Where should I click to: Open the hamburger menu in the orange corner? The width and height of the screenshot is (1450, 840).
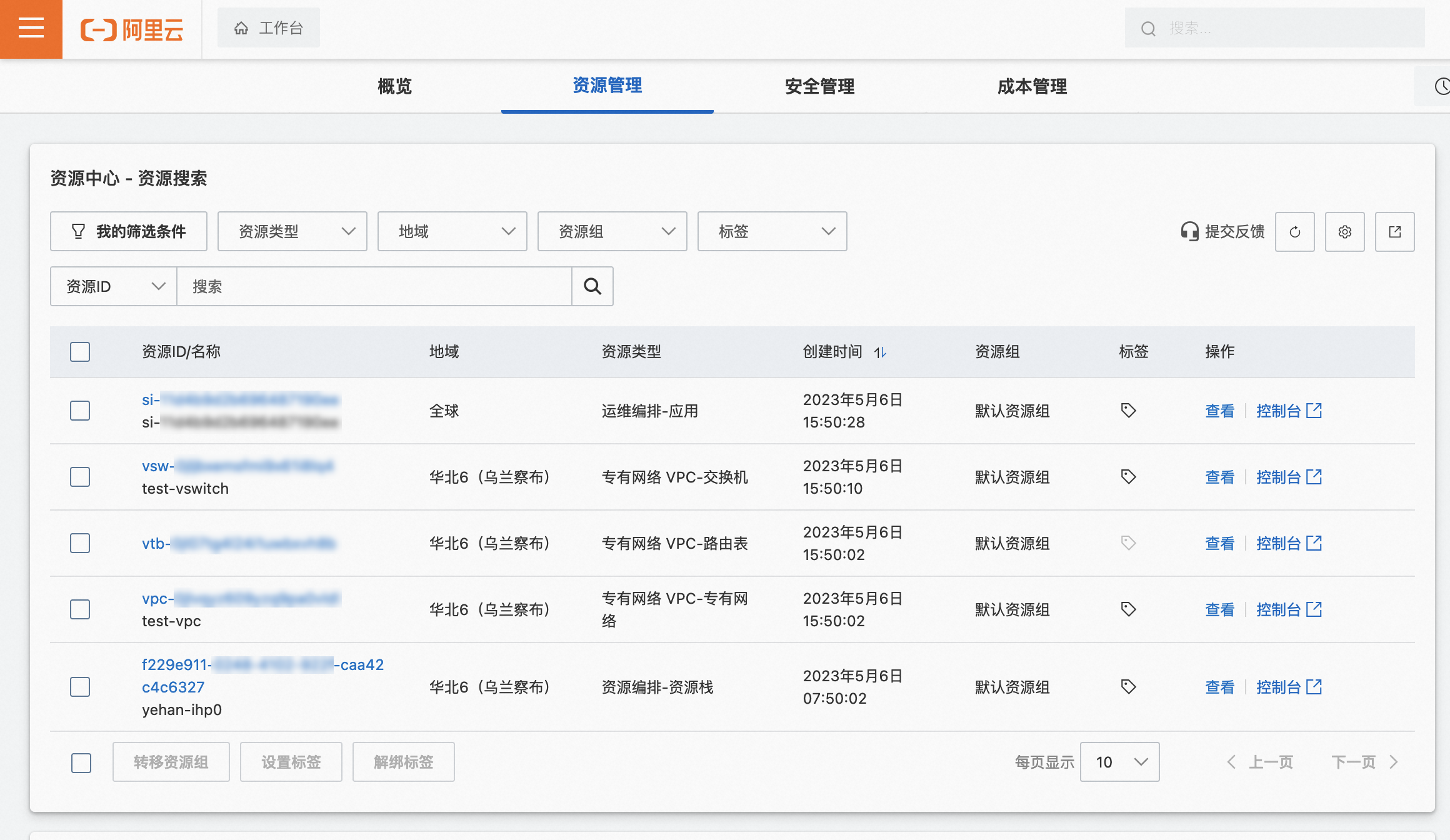(x=31, y=29)
